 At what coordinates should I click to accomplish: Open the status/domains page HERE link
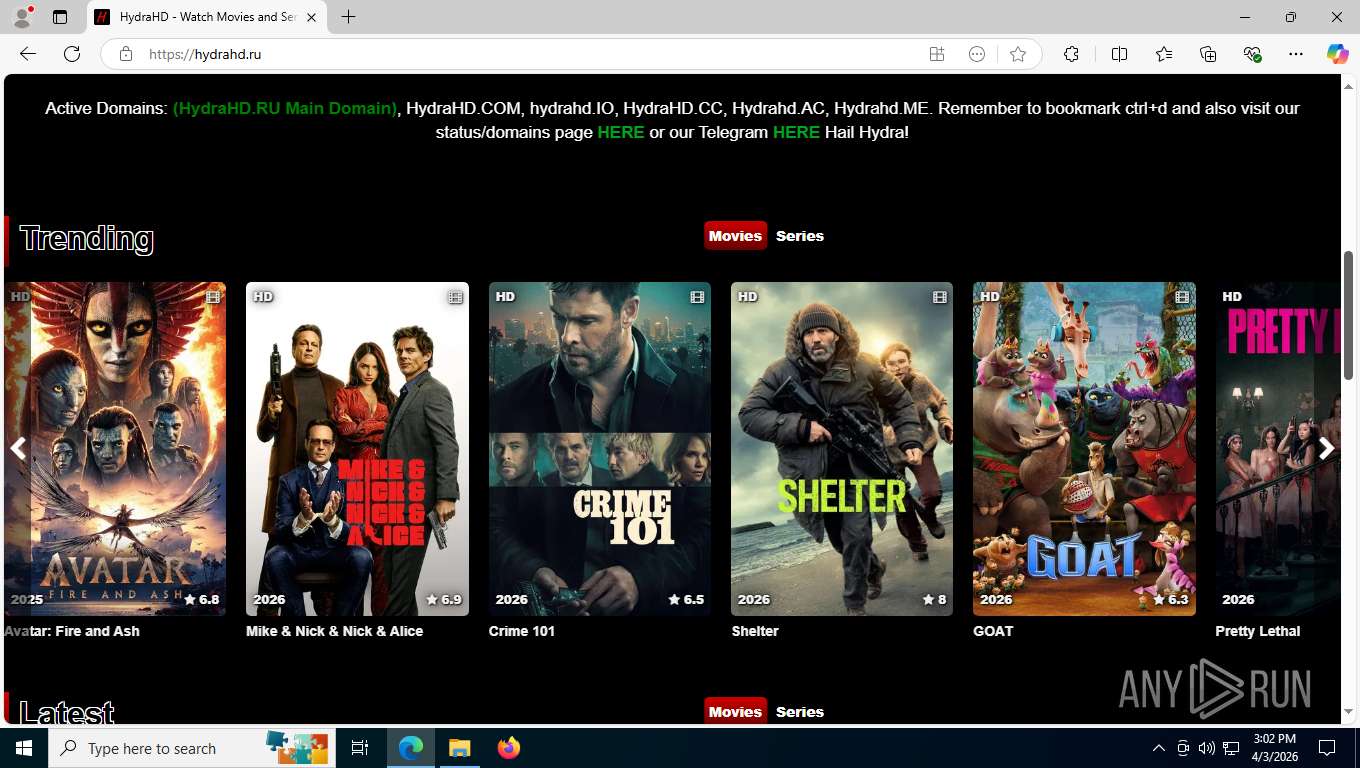[621, 132]
